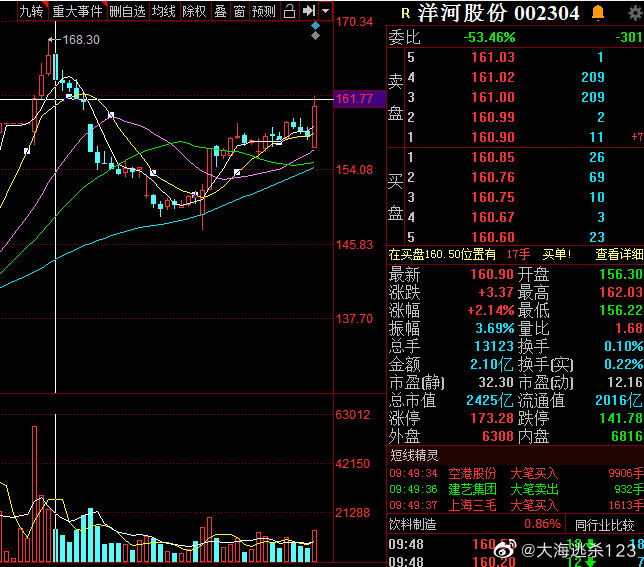Click the 叠 overlay button

[x=221, y=11]
